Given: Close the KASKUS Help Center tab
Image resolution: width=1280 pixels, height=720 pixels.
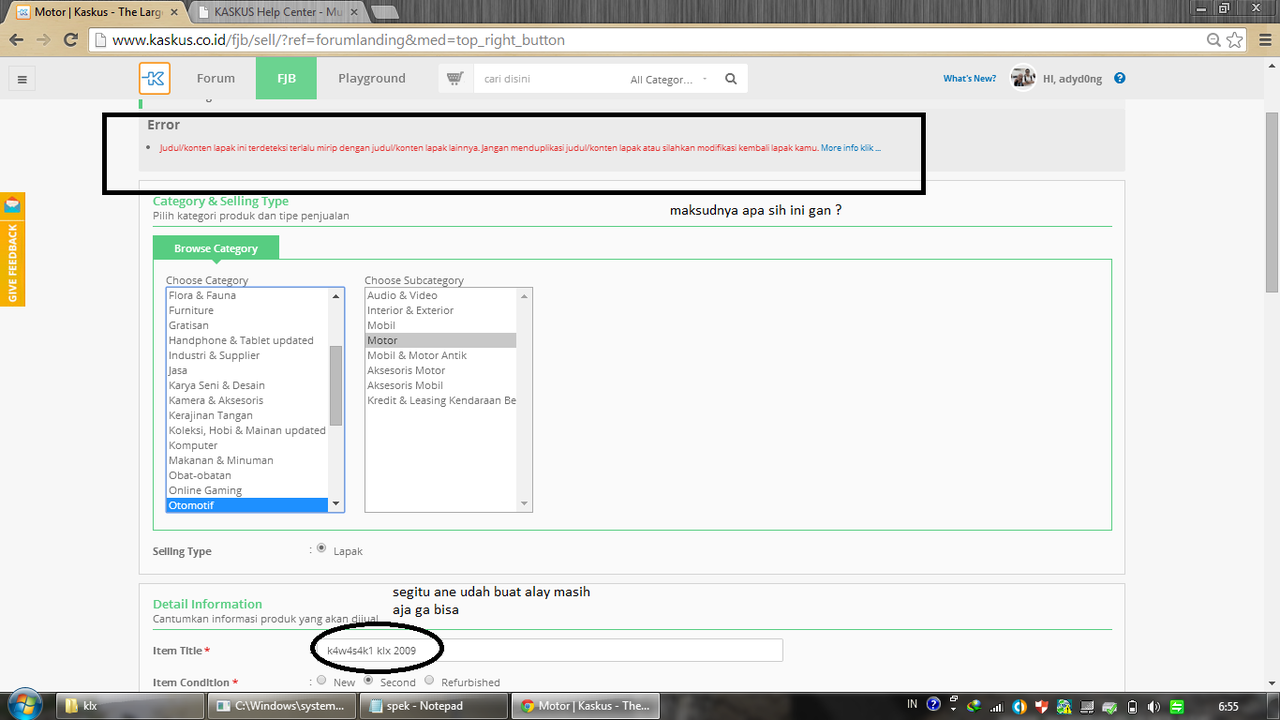Looking at the screenshot, I should point(354,12).
